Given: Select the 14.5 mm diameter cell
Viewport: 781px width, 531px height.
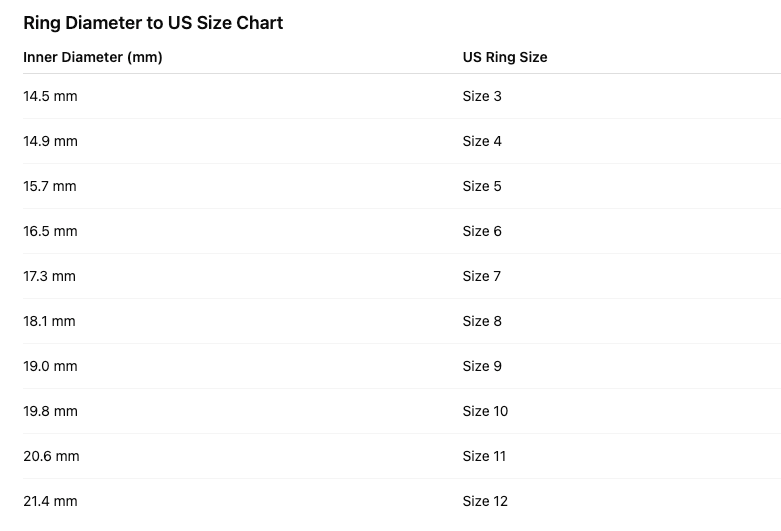Looking at the screenshot, I should click(50, 96).
